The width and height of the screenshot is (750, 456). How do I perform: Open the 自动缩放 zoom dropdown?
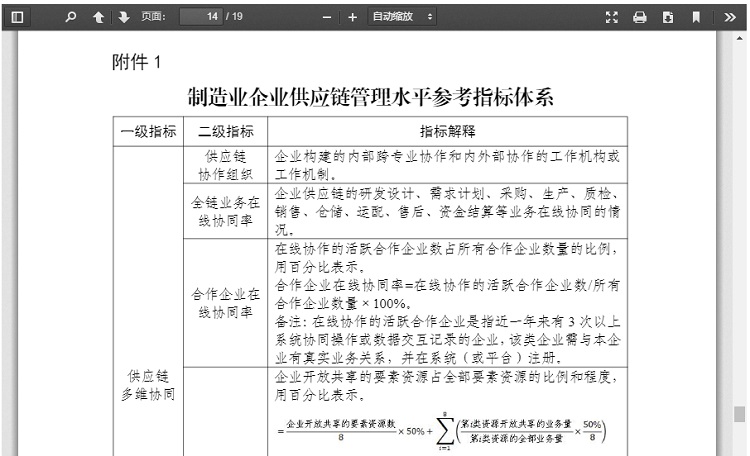pos(402,17)
